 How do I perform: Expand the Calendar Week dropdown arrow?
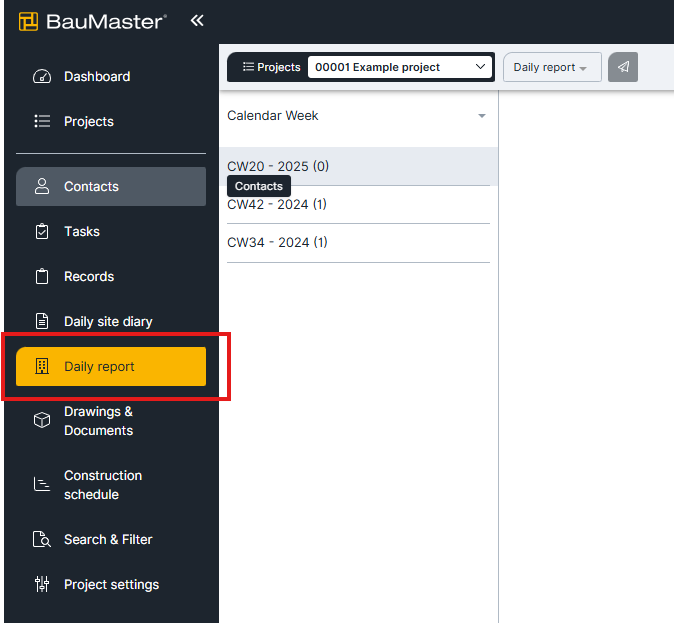[482, 116]
